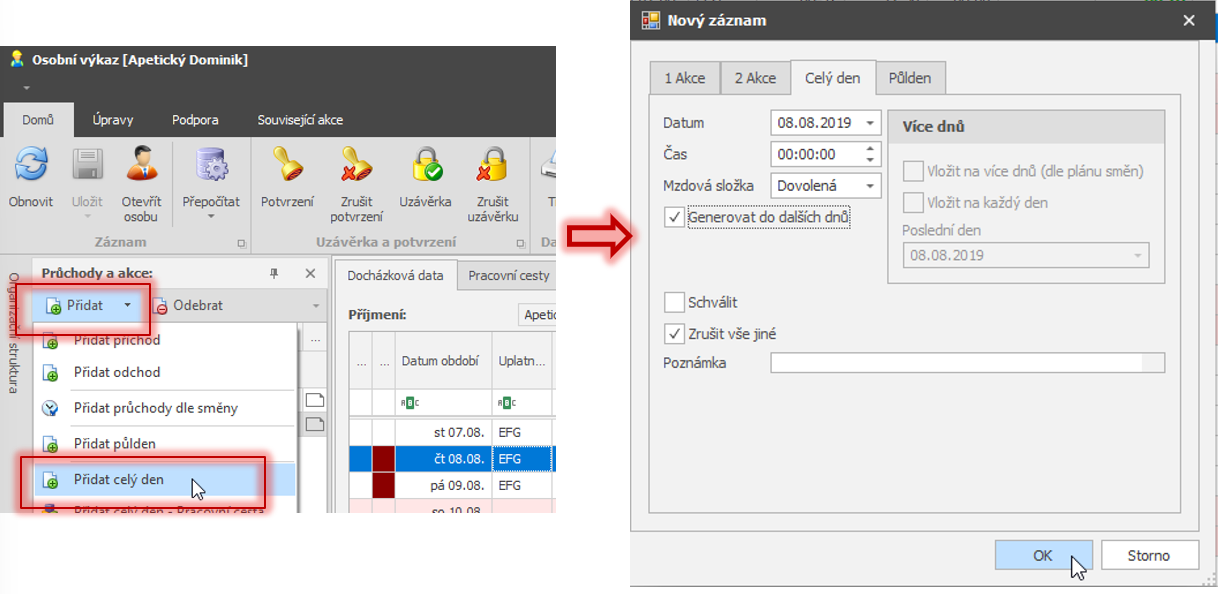This screenshot has width=1220, height=594.
Task: Open the Datum date picker dropdown
Action: 870,123
